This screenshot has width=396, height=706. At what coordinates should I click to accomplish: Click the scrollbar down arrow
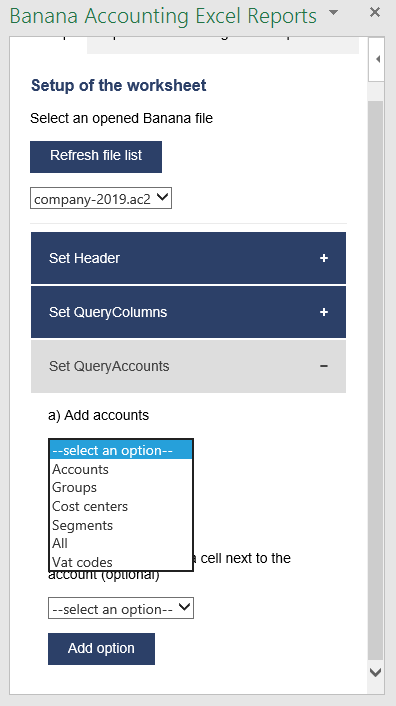pos(375,672)
